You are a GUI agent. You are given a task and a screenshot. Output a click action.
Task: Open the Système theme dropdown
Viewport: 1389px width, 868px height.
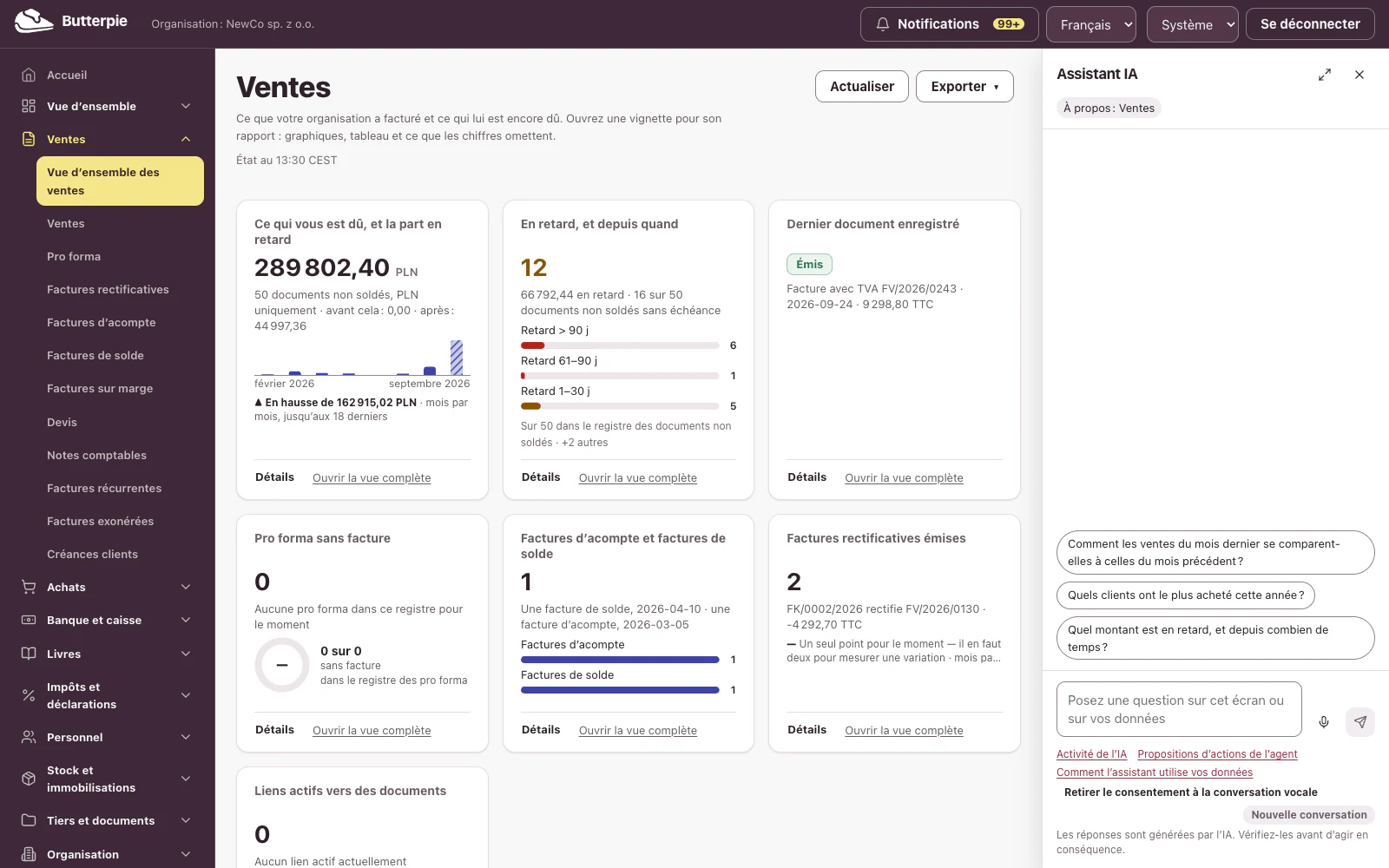1193,24
